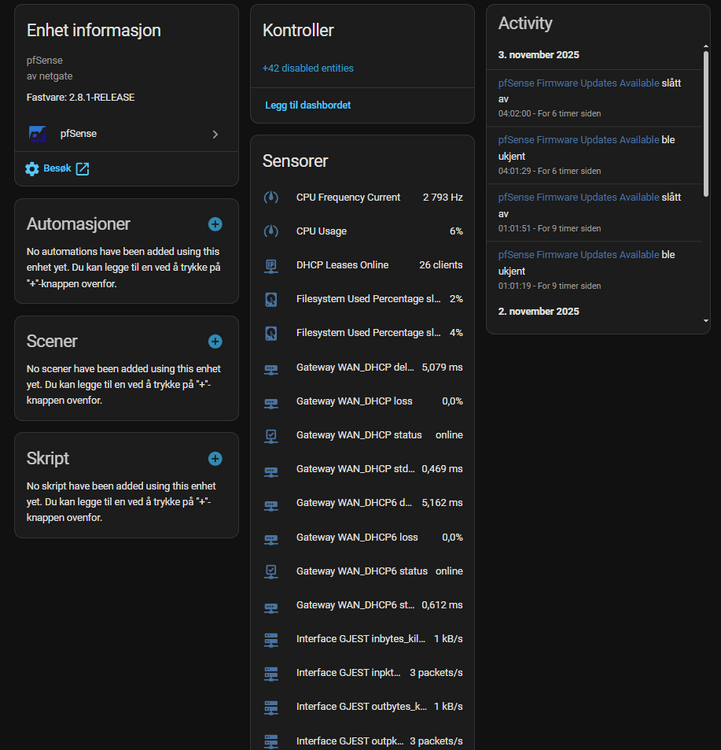Add a new scene with plus icon

click(x=215, y=341)
